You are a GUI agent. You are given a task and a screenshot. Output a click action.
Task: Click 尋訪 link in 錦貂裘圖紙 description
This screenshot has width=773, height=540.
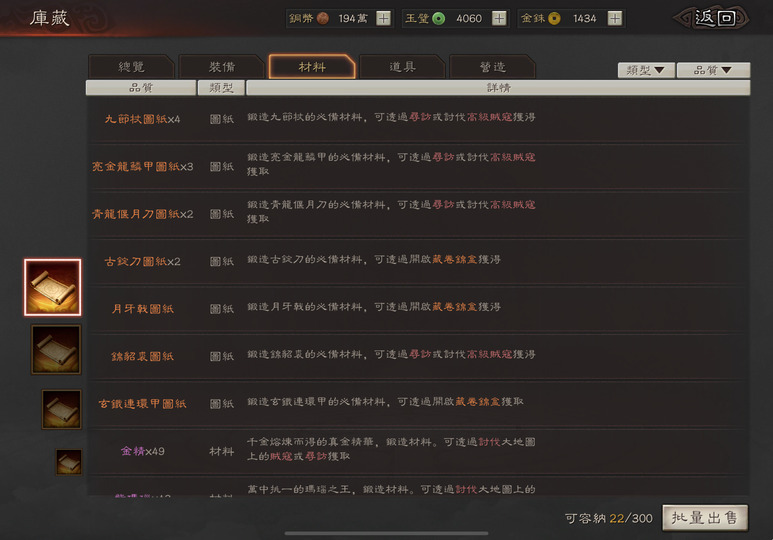420,354
